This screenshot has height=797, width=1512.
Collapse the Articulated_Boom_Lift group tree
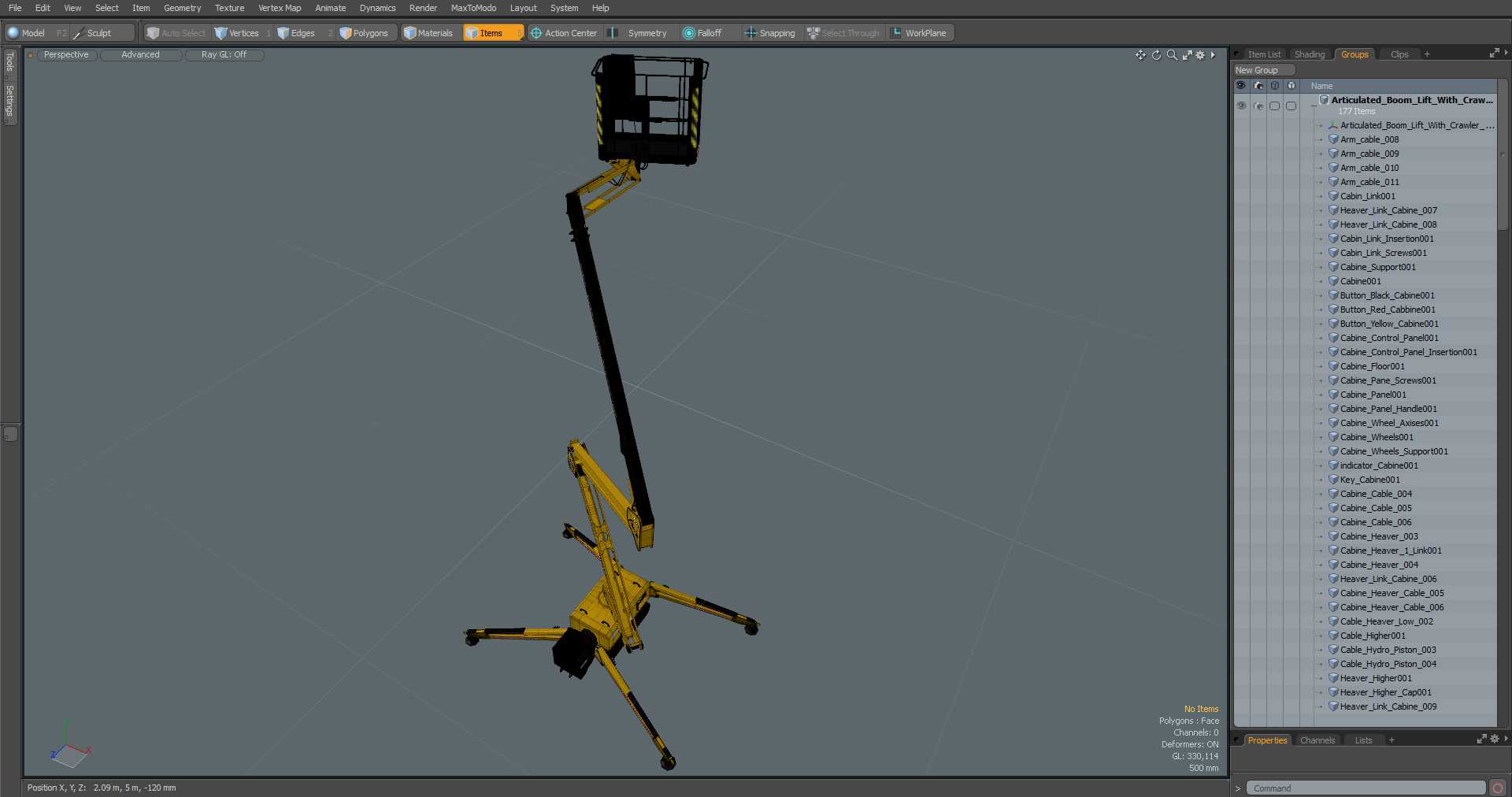tap(1314, 106)
